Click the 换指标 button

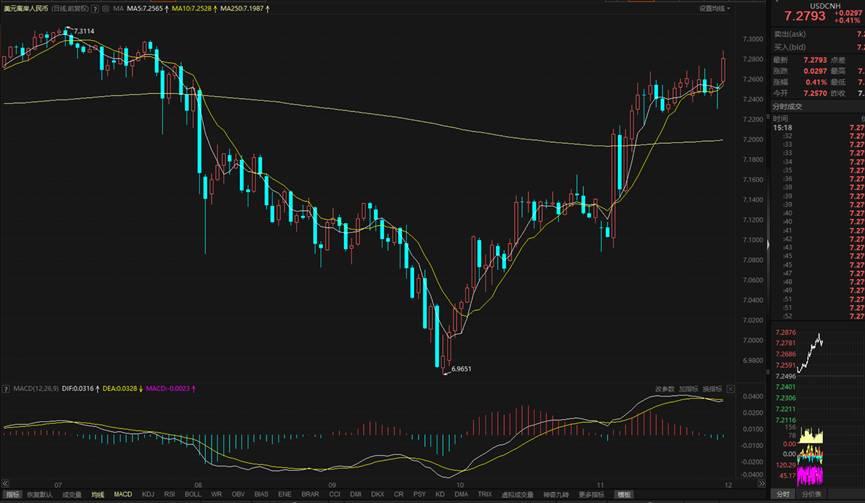712,389
